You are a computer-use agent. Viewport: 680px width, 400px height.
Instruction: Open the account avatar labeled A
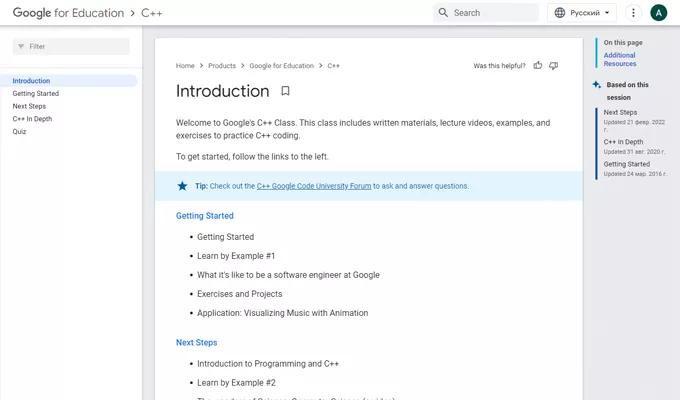[x=658, y=13]
